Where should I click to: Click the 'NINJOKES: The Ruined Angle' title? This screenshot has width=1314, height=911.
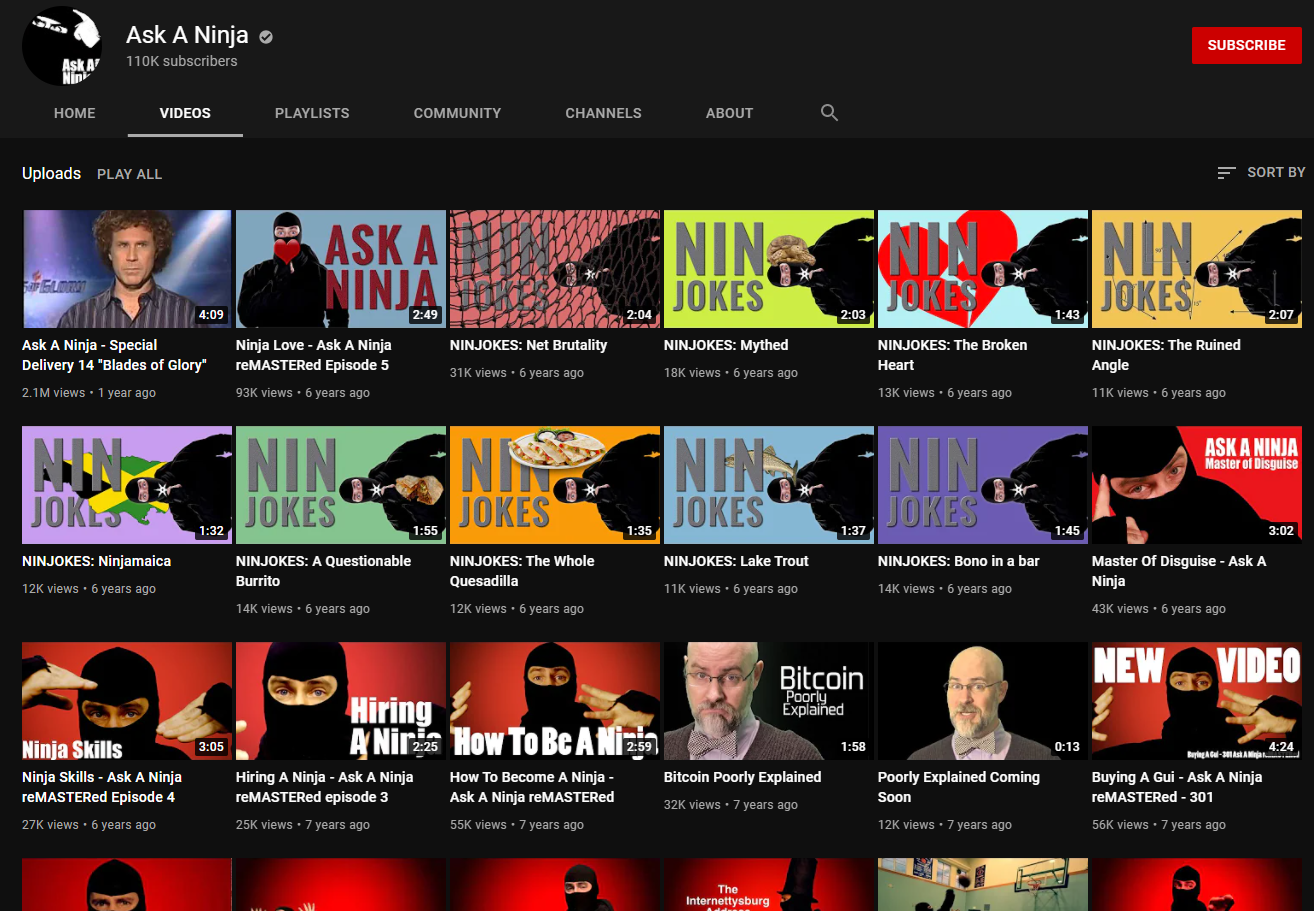point(1166,355)
